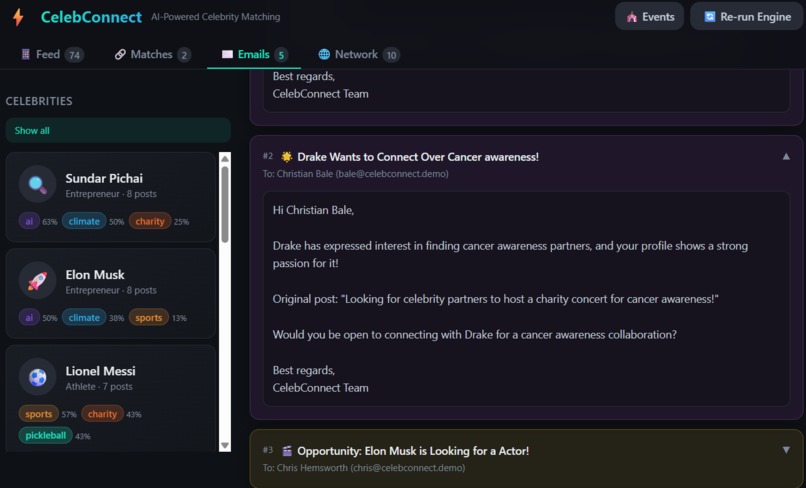Screen dimensions: 806x488
Task: Click the celebrity list scrollbar thumb
Action: (225, 204)
